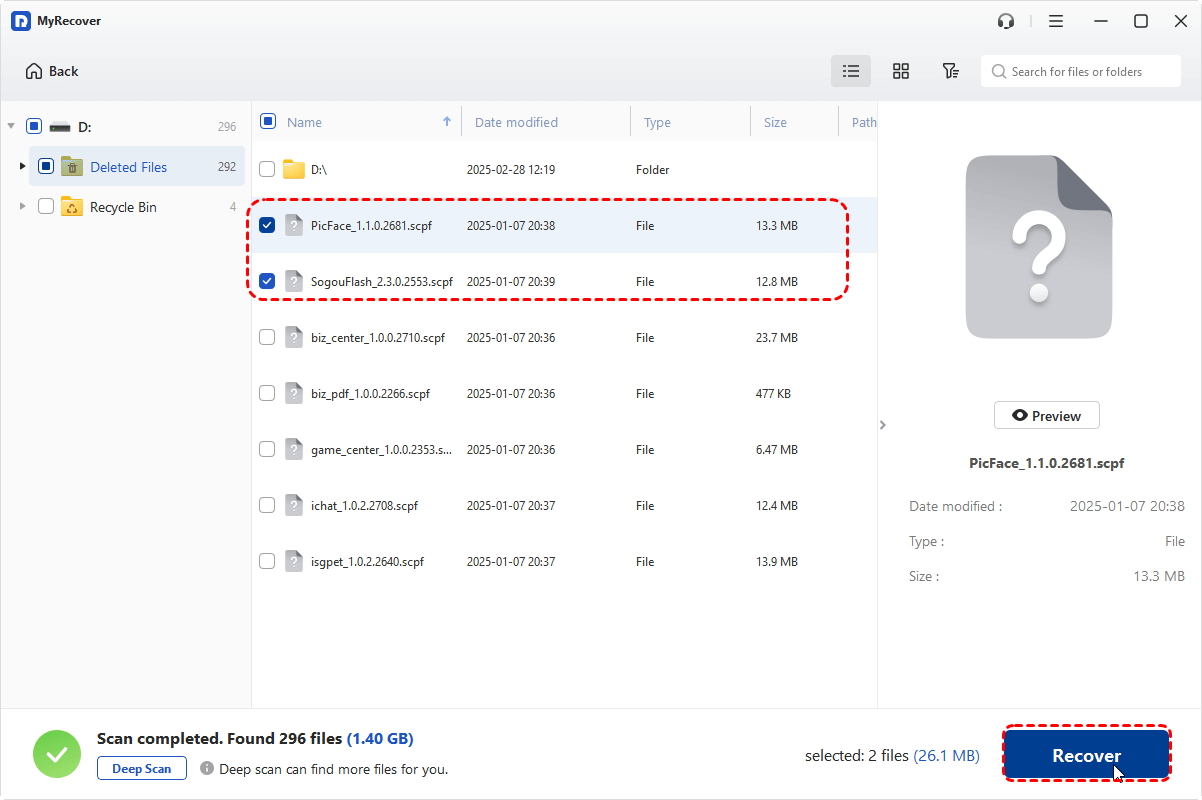This screenshot has width=1202, height=800.
Task: Click the deep scan info icon
Action: tap(207, 769)
